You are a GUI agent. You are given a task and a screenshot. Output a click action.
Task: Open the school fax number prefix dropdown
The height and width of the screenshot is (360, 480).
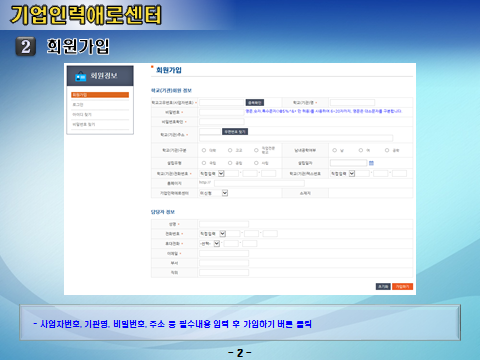343,174
